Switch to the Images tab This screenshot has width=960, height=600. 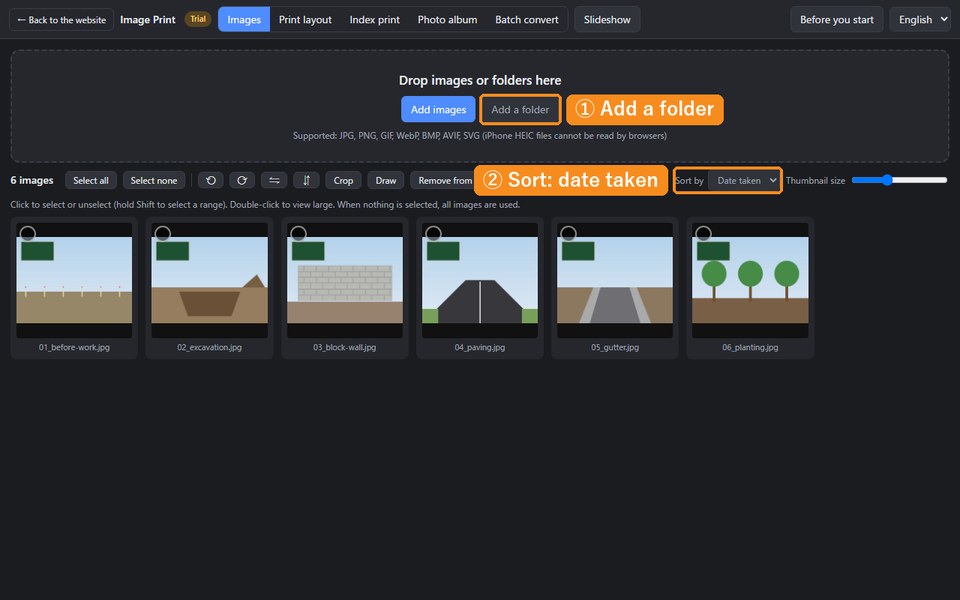(x=244, y=20)
